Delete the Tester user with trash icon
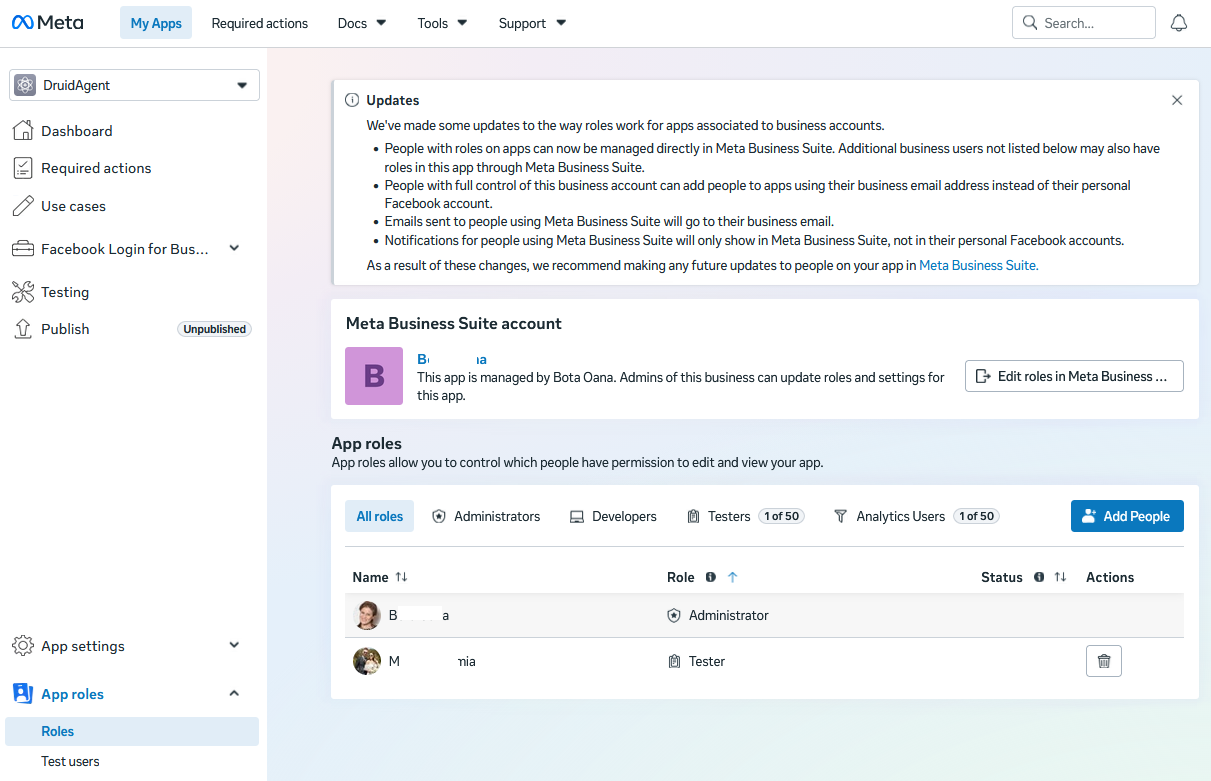The image size is (1211, 781). tap(1104, 661)
